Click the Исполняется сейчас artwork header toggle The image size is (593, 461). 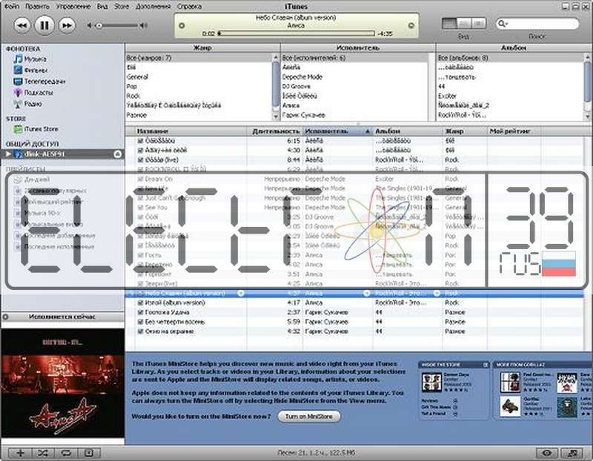tap(6, 317)
